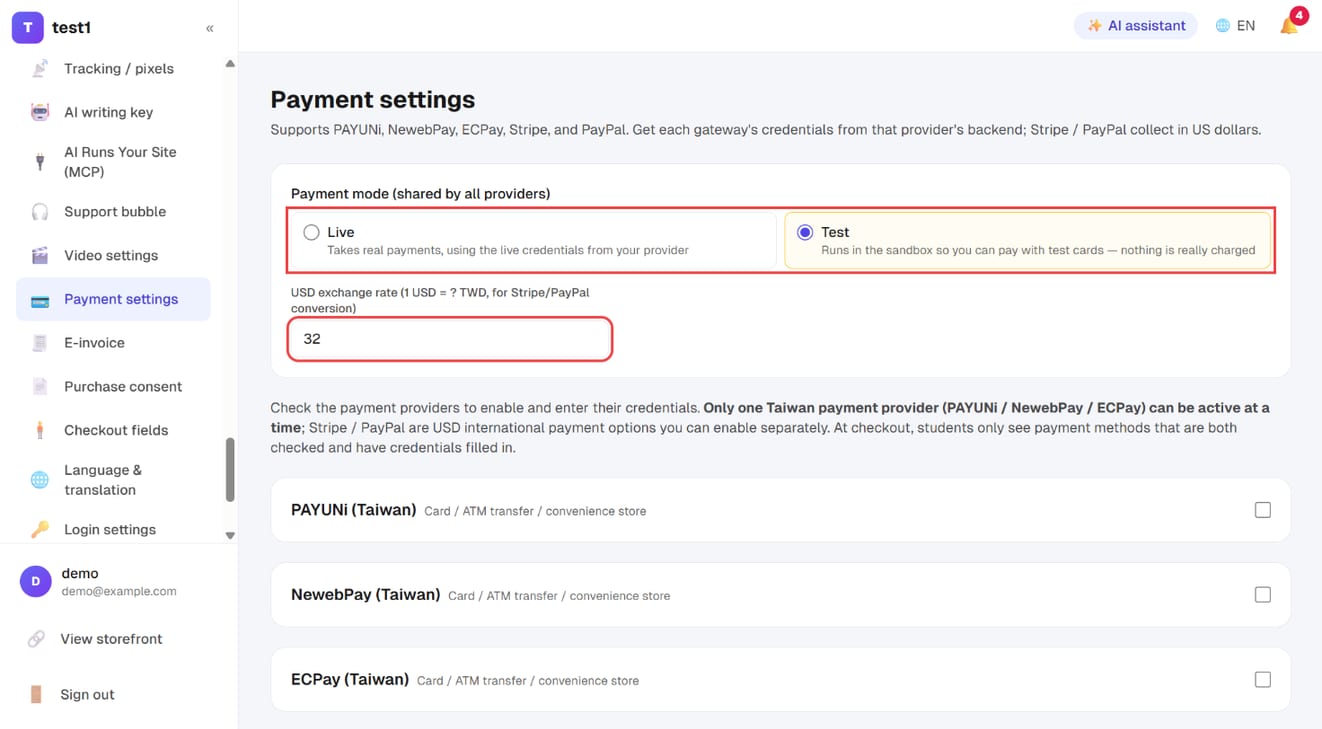Image resolution: width=1322 pixels, height=729 pixels.
Task: Click Sign out
Action: (x=87, y=695)
